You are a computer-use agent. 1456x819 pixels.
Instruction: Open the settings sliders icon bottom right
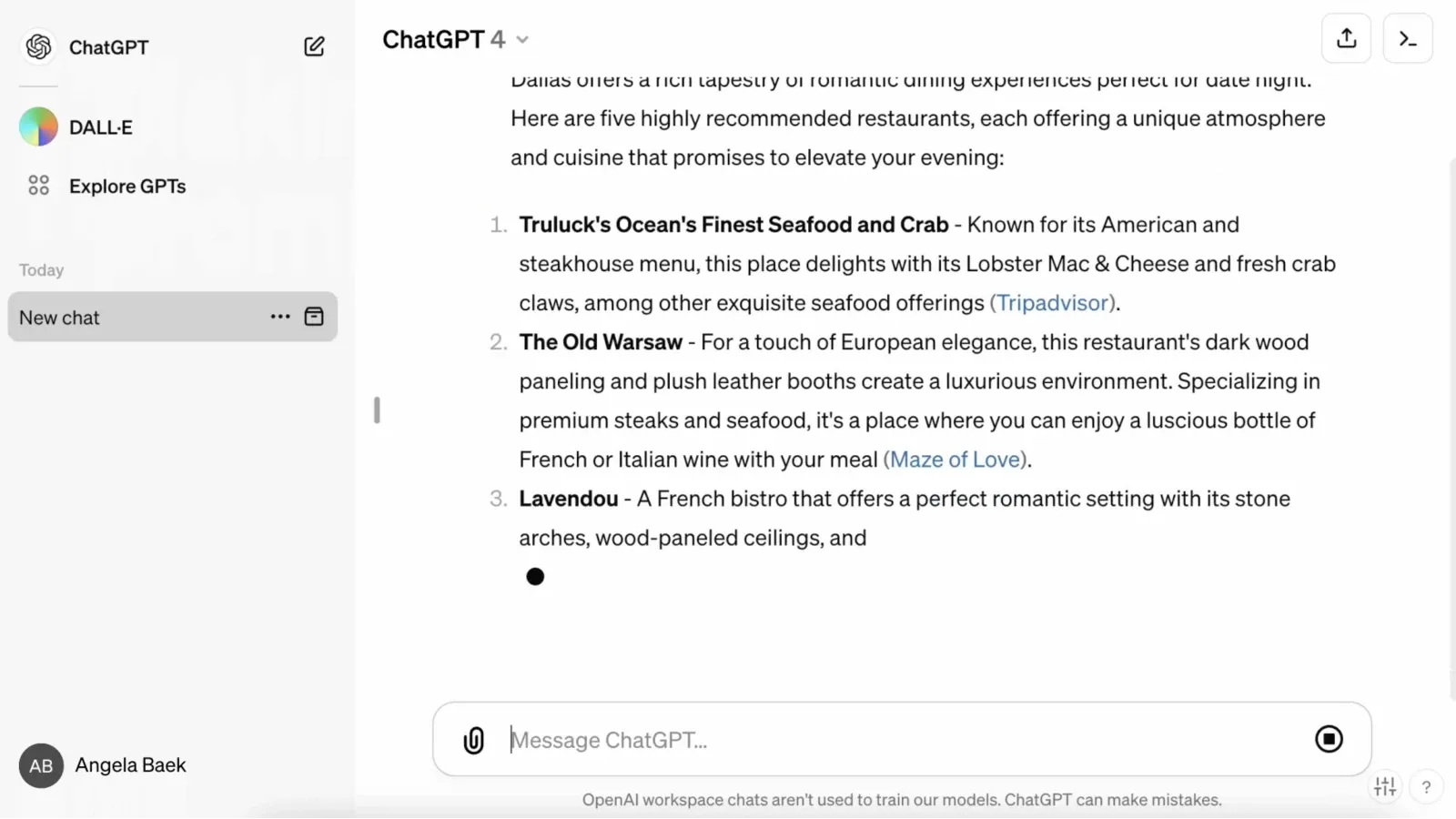[1384, 786]
